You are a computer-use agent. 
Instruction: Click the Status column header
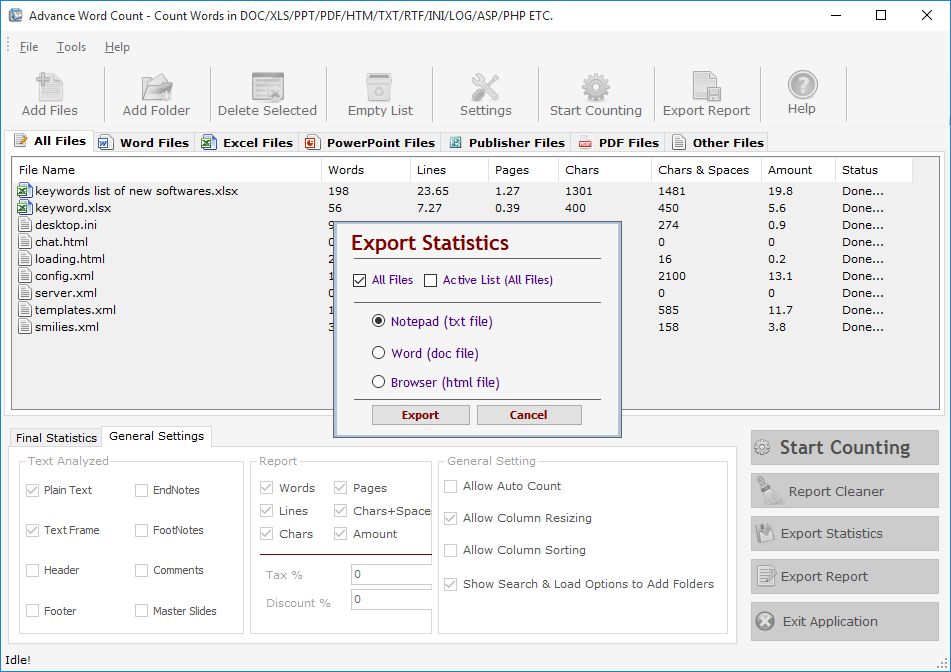pyautogui.click(x=873, y=170)
